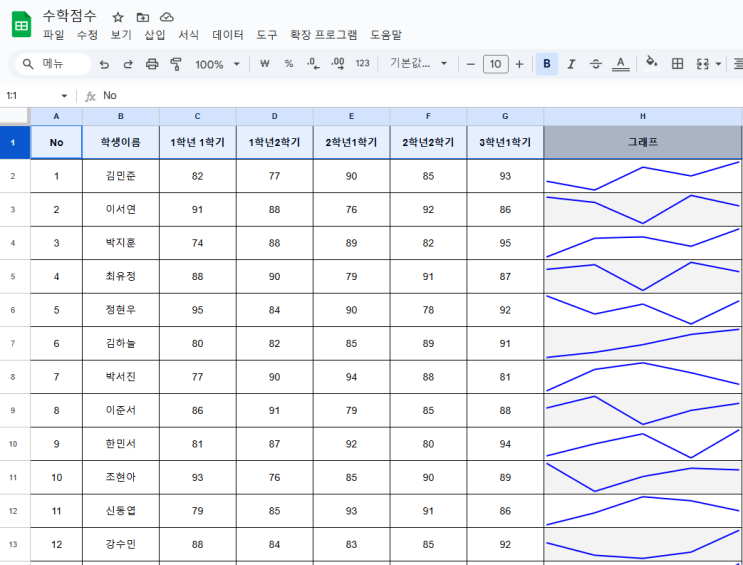Open the Google Sheets home icon

(21, 25)
